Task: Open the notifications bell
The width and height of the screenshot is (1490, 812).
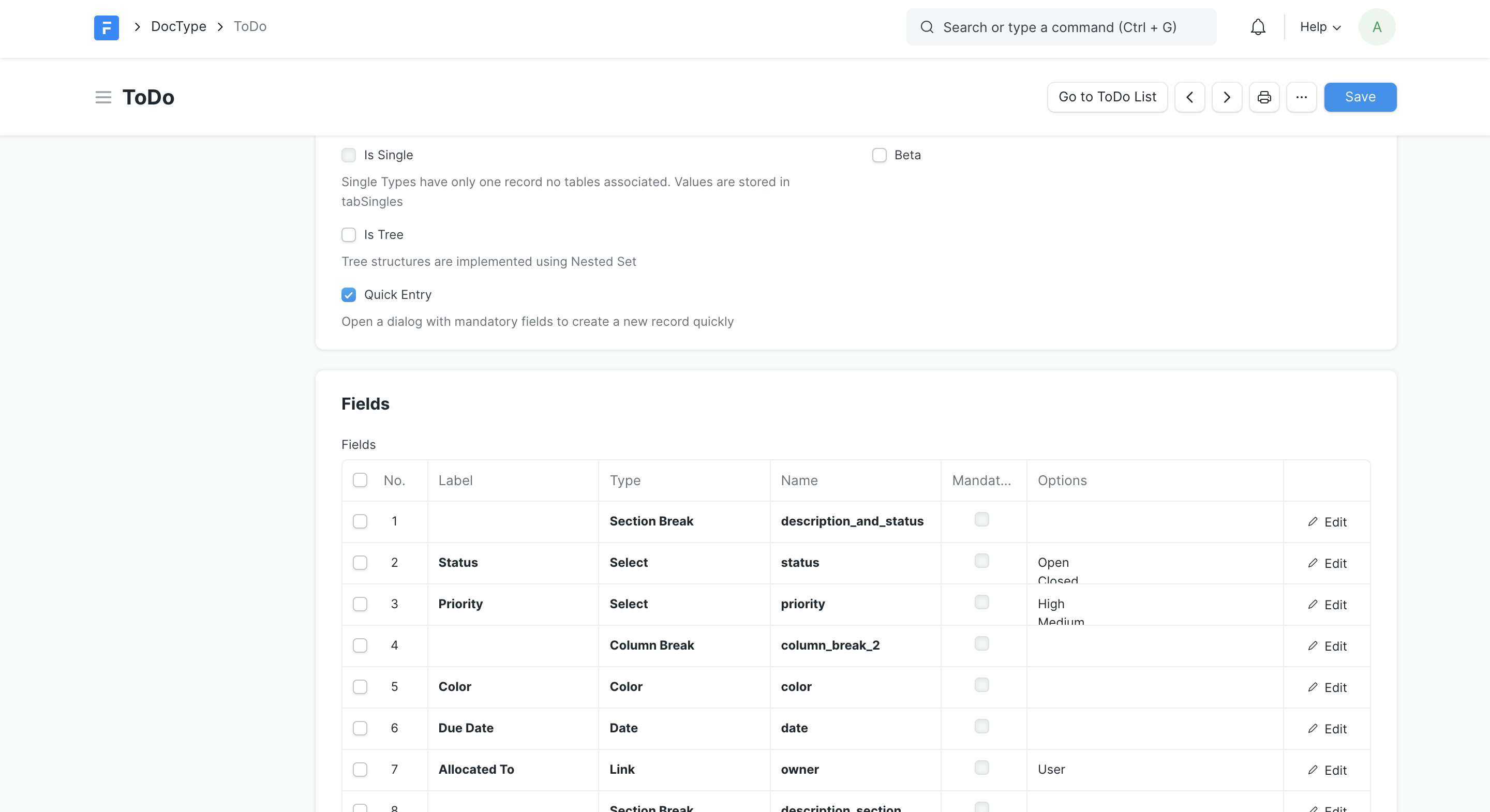Action: coord(1258,27)
